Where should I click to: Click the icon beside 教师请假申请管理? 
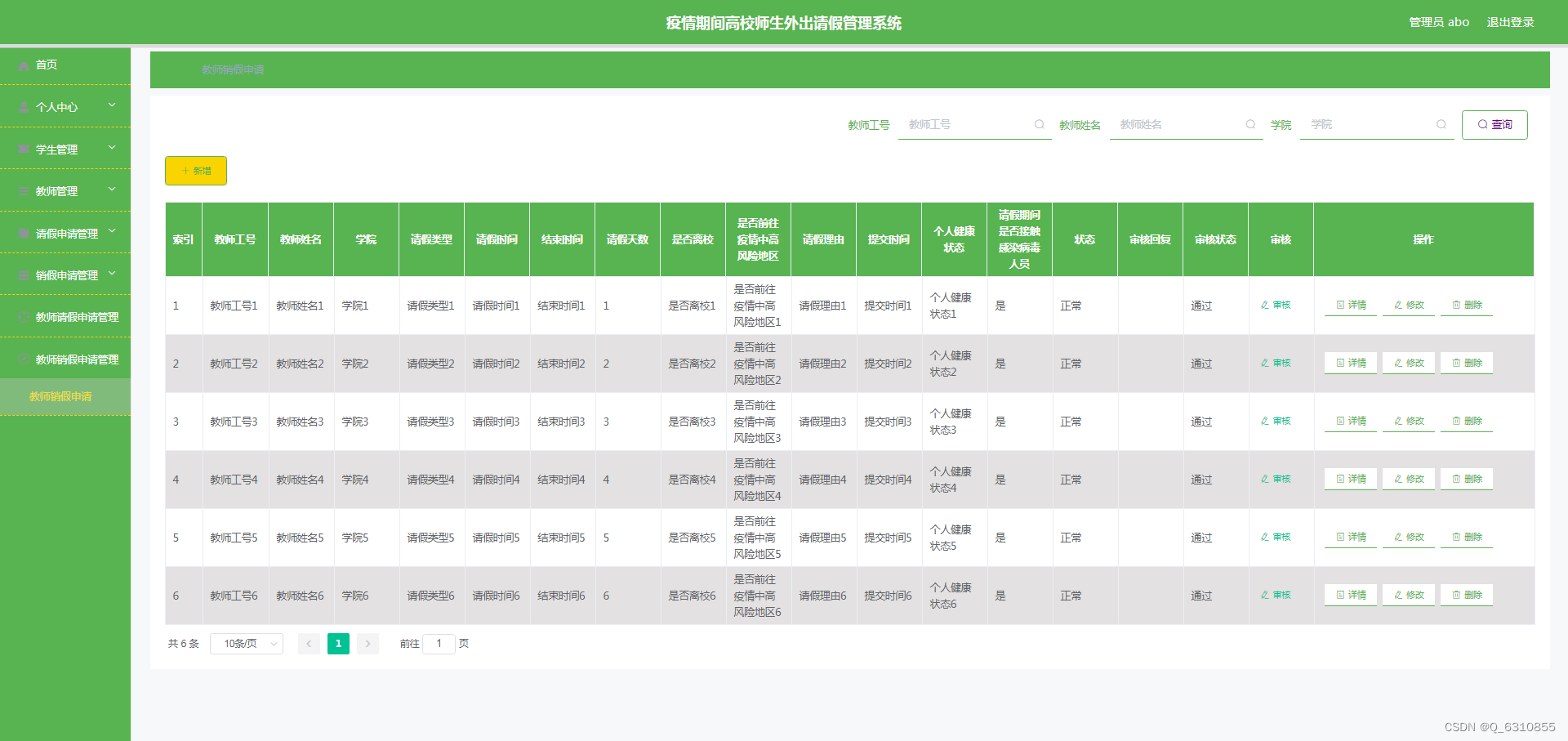click(x=24, y=317)
